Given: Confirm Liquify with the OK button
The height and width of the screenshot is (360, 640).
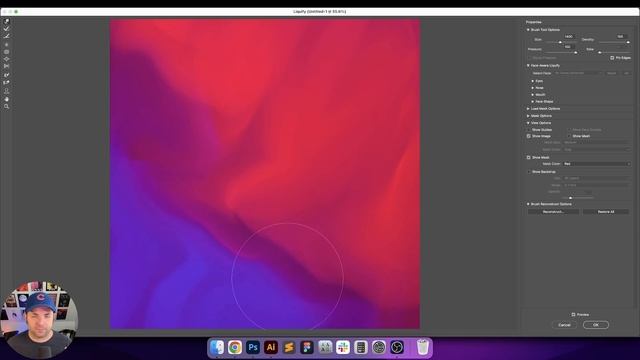Looking at the screenshot, I should click(596, 325).
